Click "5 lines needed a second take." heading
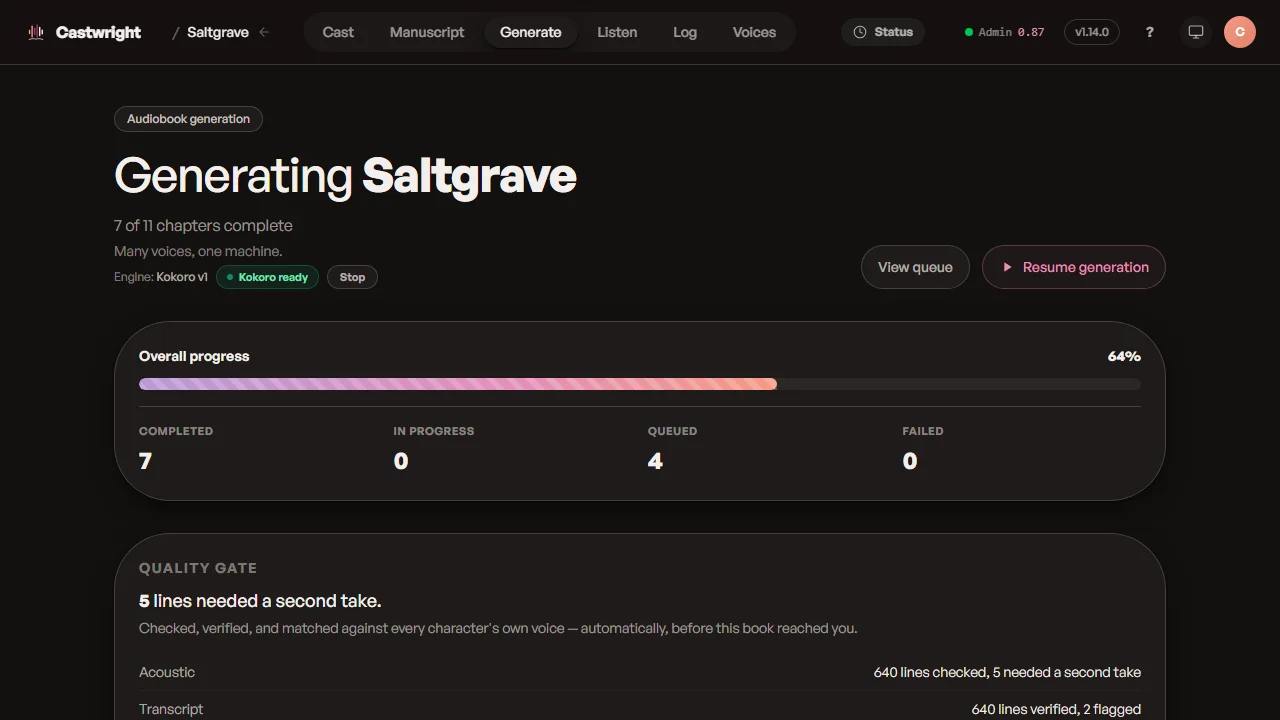 (260, 601)
